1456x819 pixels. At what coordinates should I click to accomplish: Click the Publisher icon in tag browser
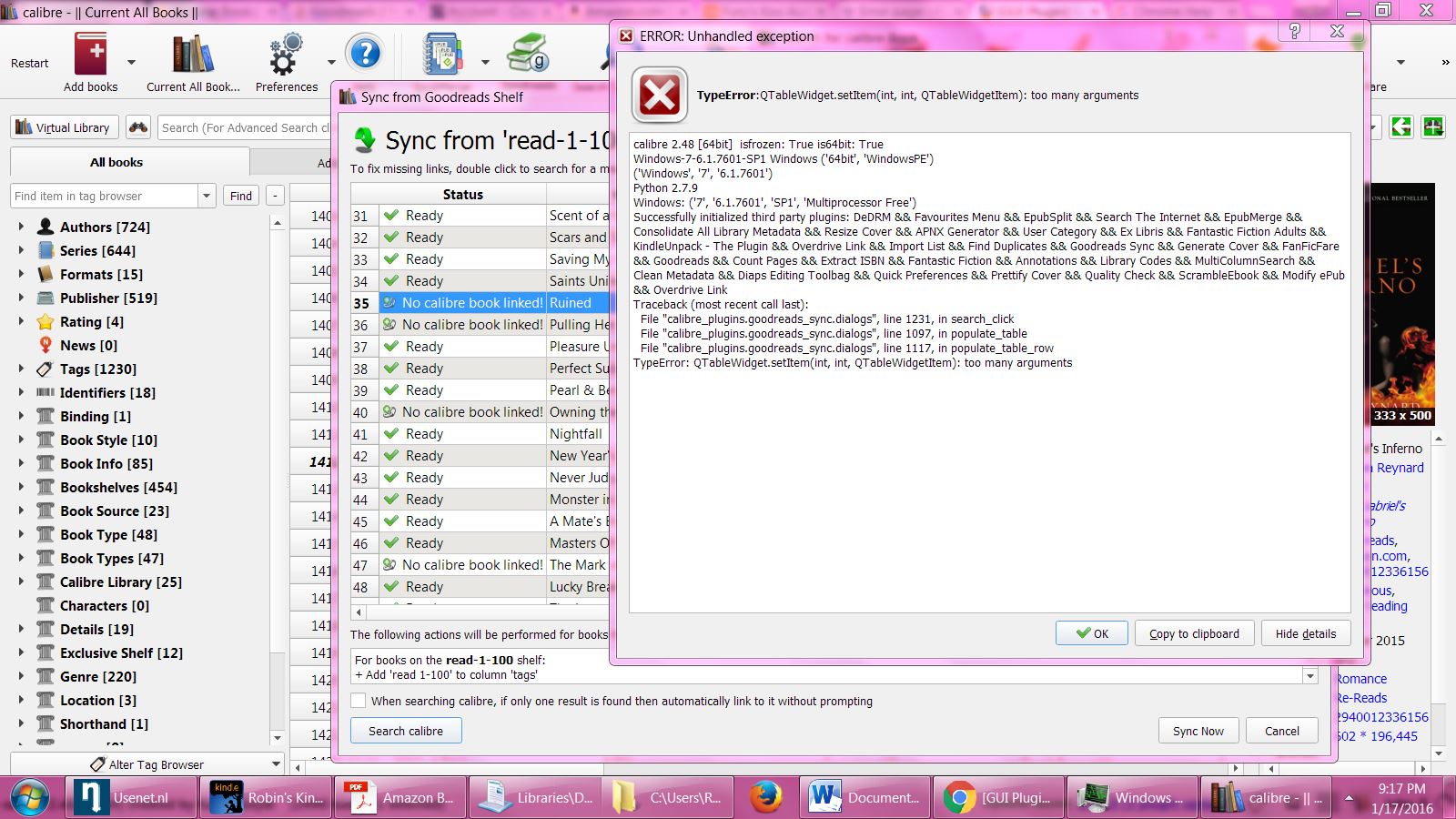coord(45,298)
